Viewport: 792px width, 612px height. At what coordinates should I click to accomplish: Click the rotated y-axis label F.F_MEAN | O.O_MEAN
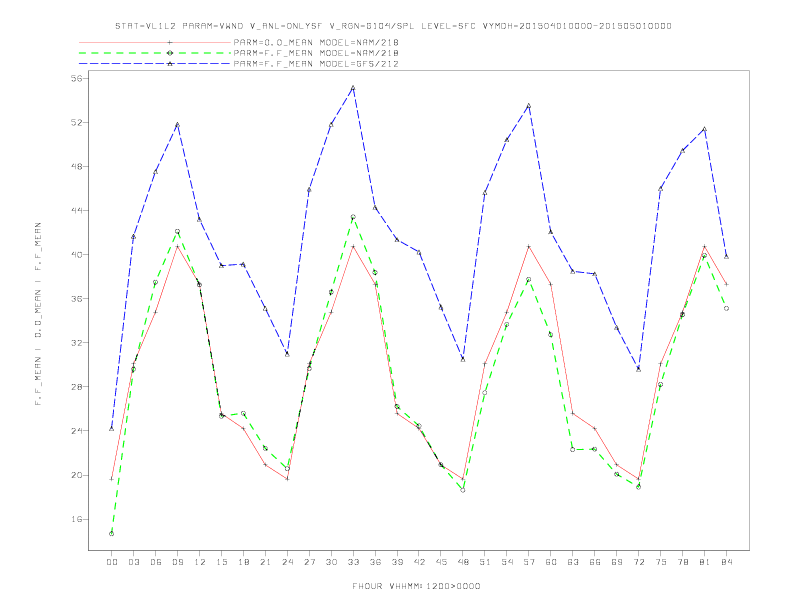(x=38, y=314)
